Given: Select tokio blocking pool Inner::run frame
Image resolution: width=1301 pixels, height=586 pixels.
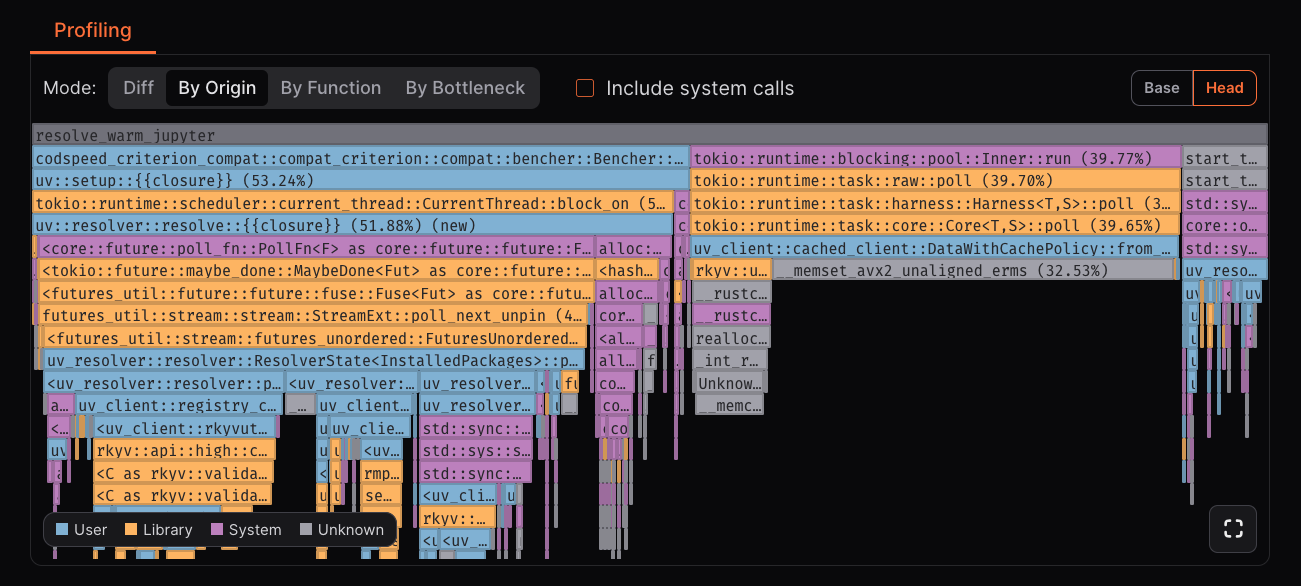Looking at the screenshot, I should pyautogui.click(x=936, y=158).
